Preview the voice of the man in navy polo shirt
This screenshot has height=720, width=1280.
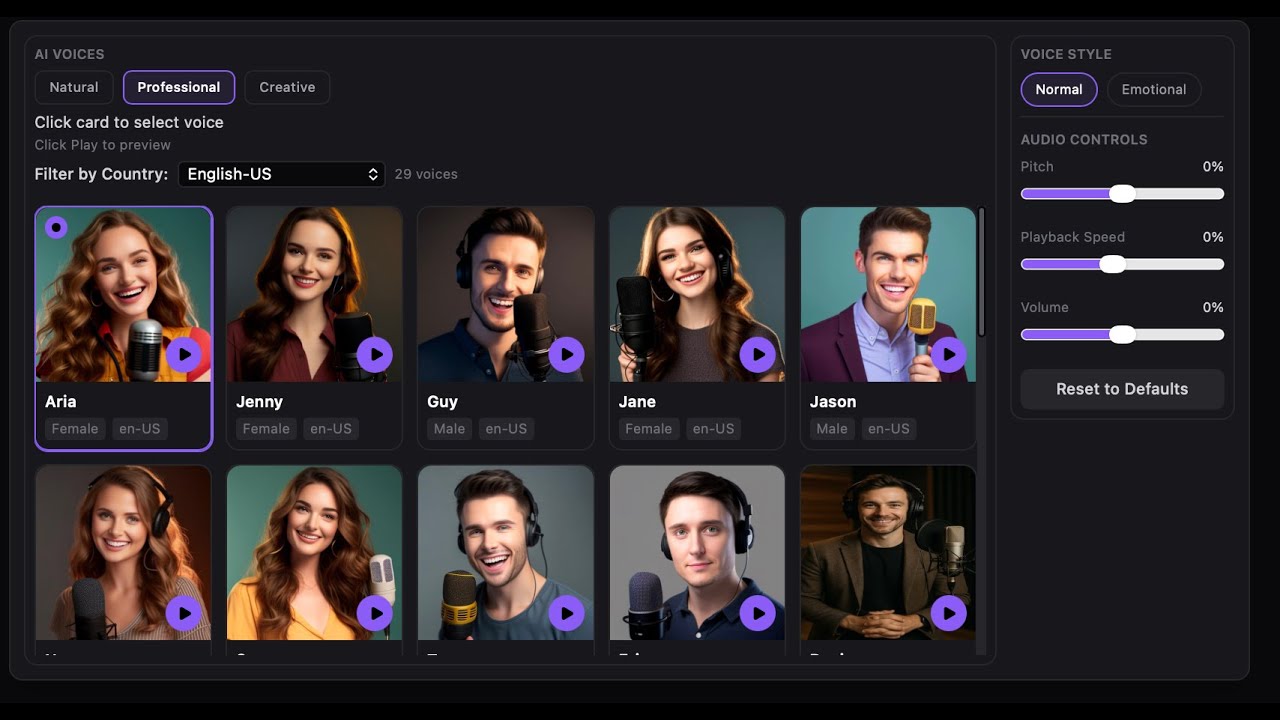[x=758, y=613]
